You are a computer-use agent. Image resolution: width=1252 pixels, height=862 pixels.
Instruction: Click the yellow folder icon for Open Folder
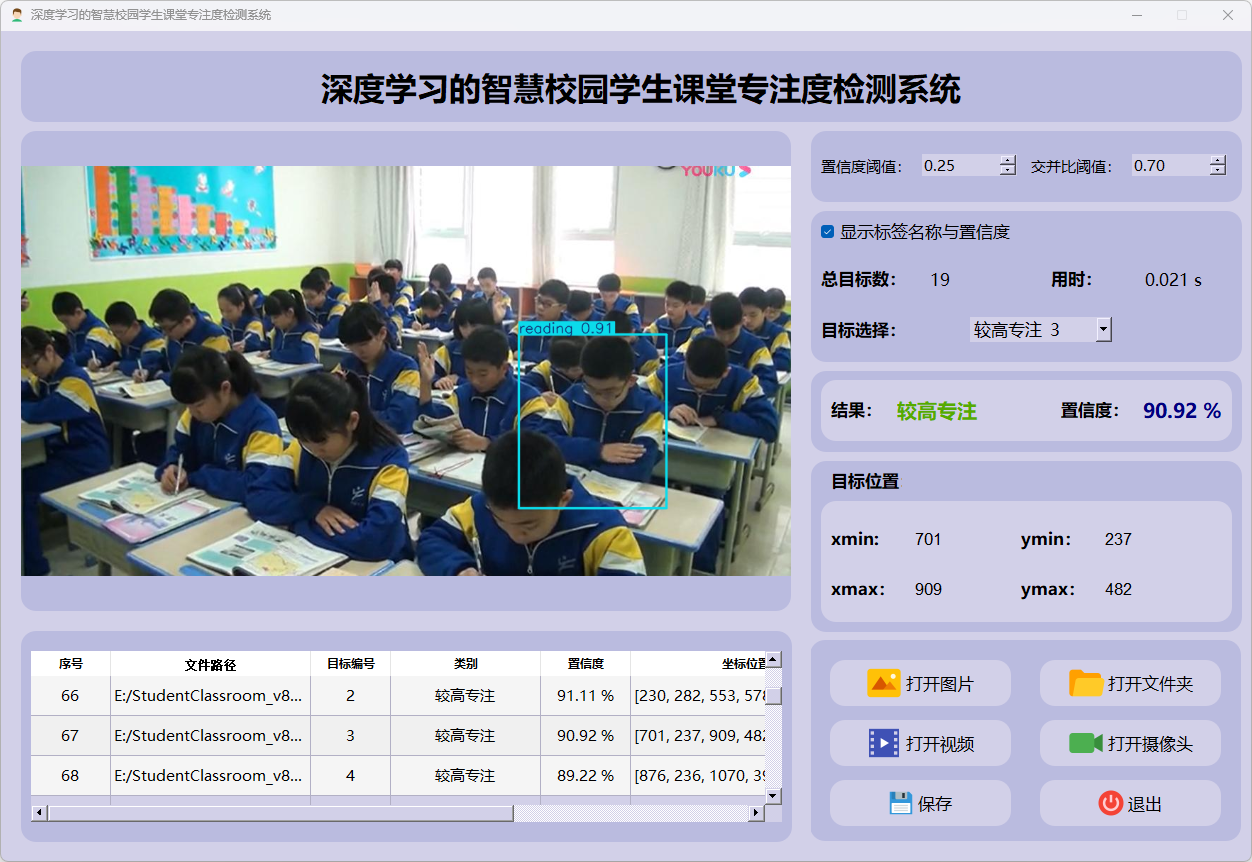click(x=1085, y=684)
